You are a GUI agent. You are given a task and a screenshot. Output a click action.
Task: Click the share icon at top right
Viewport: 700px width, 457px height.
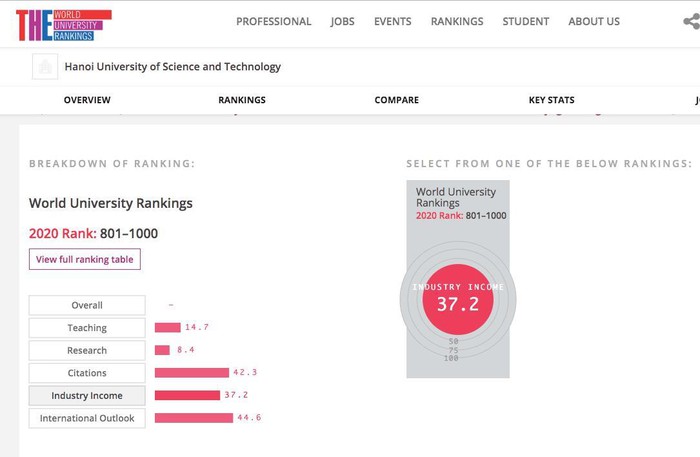(x=690, y=20)
